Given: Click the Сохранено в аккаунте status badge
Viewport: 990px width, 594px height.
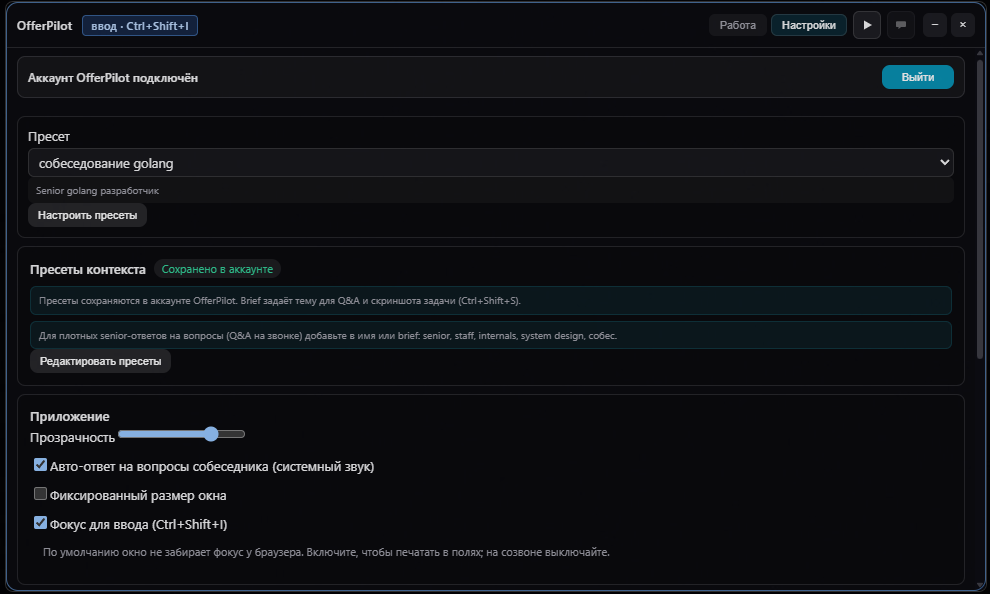Looking at the screenshot, I should point(217,269).
